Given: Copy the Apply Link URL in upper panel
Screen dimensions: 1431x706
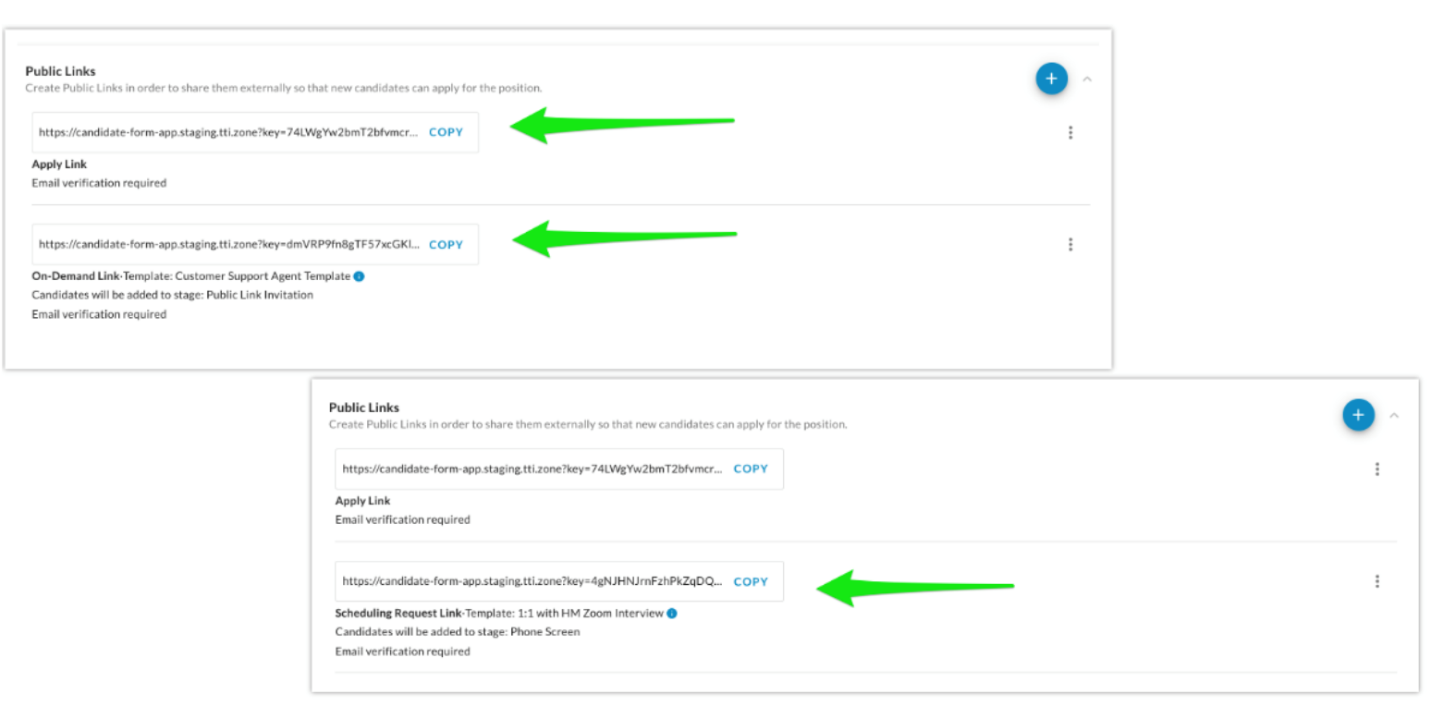Looking at the screenshot, I should point(446,132).
